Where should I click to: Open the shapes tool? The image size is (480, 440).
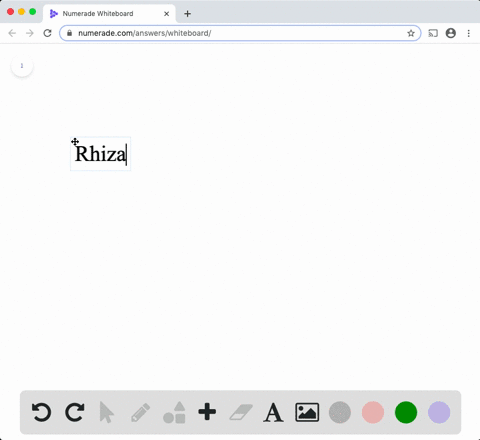[174, 412]
